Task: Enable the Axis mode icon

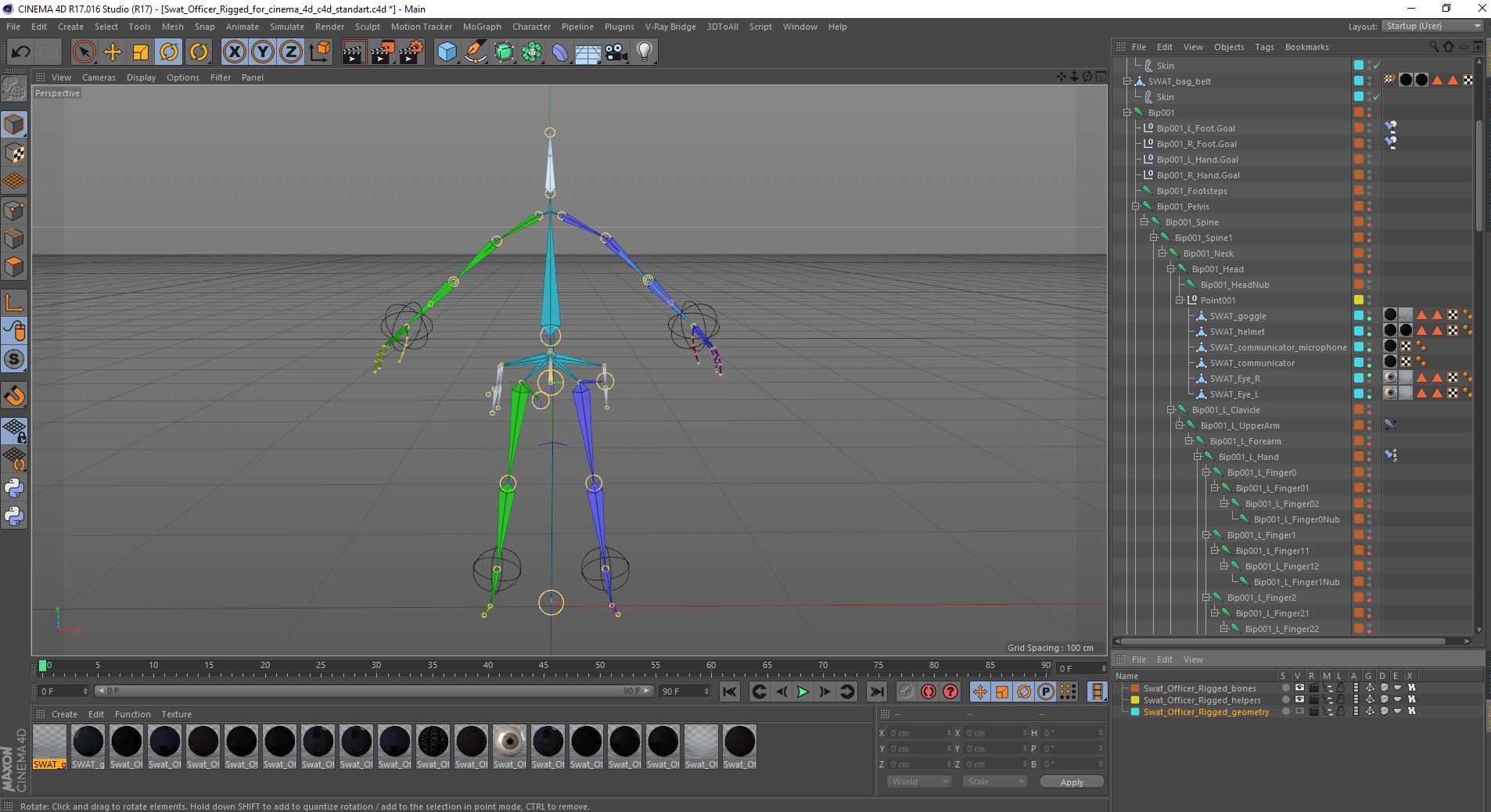Action: pyautogui.click(x=14, y=303)
